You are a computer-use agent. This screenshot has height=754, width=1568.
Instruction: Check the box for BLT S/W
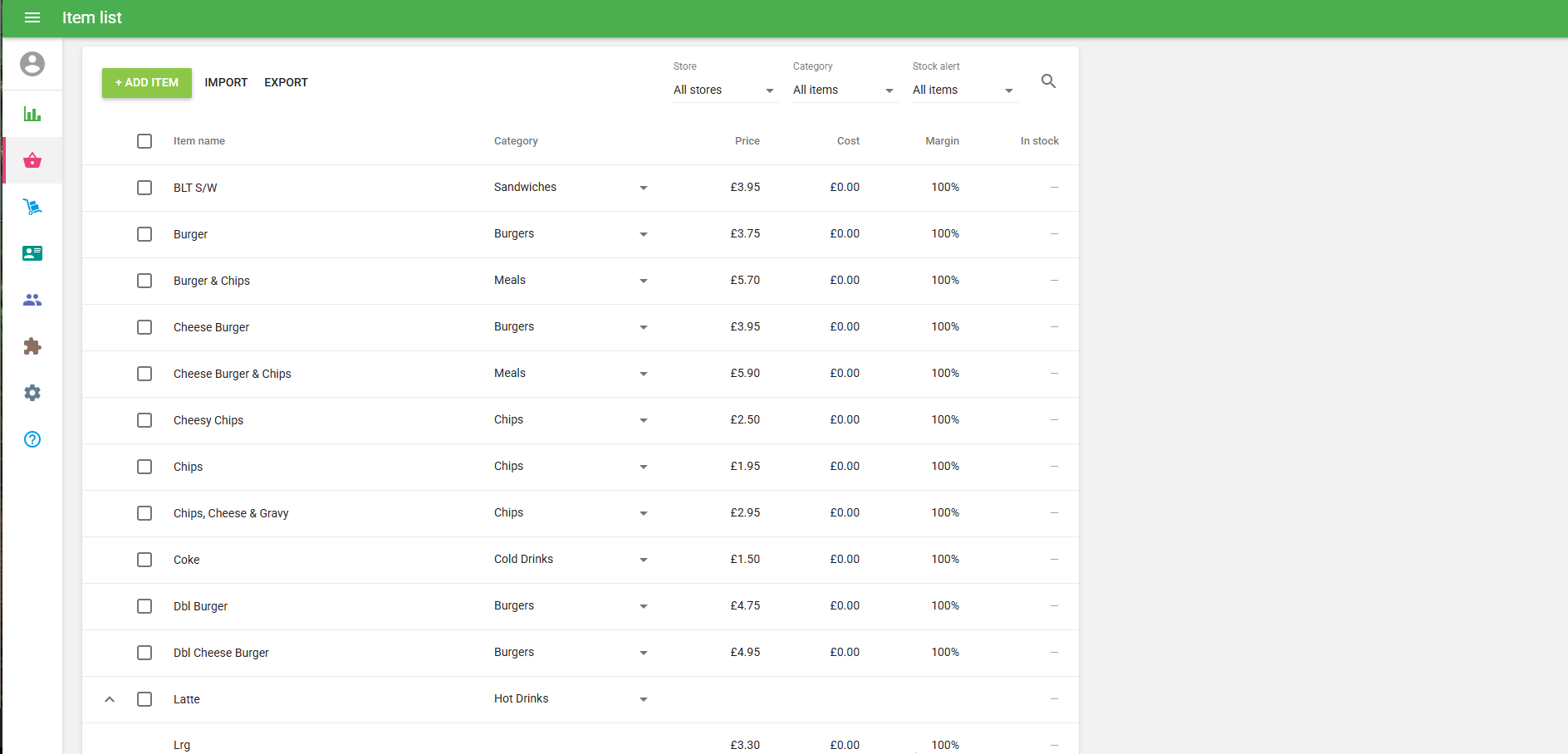[x=145, y=188]
